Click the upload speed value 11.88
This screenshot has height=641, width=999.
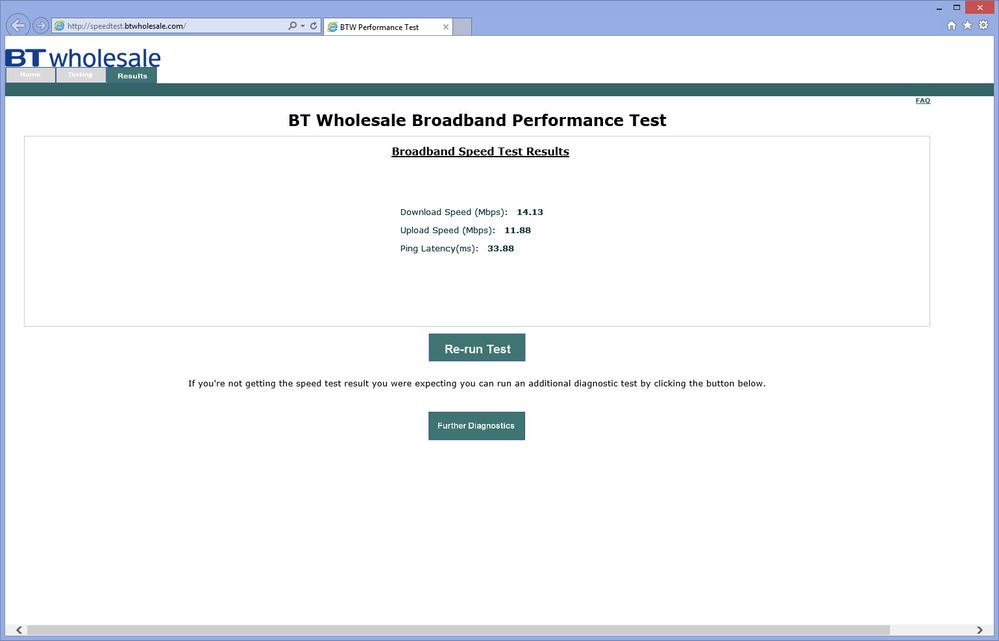pyautogui.click(x=517, y=230)
